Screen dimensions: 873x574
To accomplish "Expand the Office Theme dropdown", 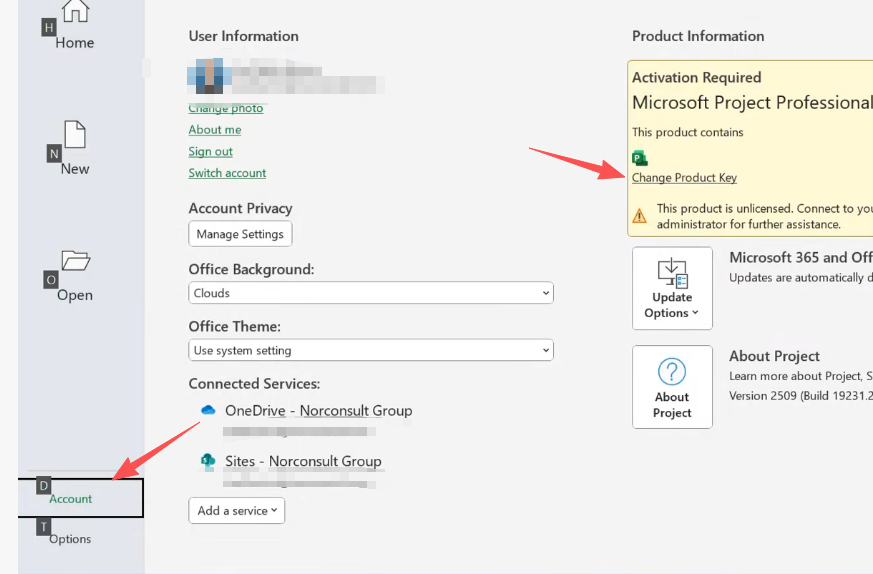I will (370, 351).
